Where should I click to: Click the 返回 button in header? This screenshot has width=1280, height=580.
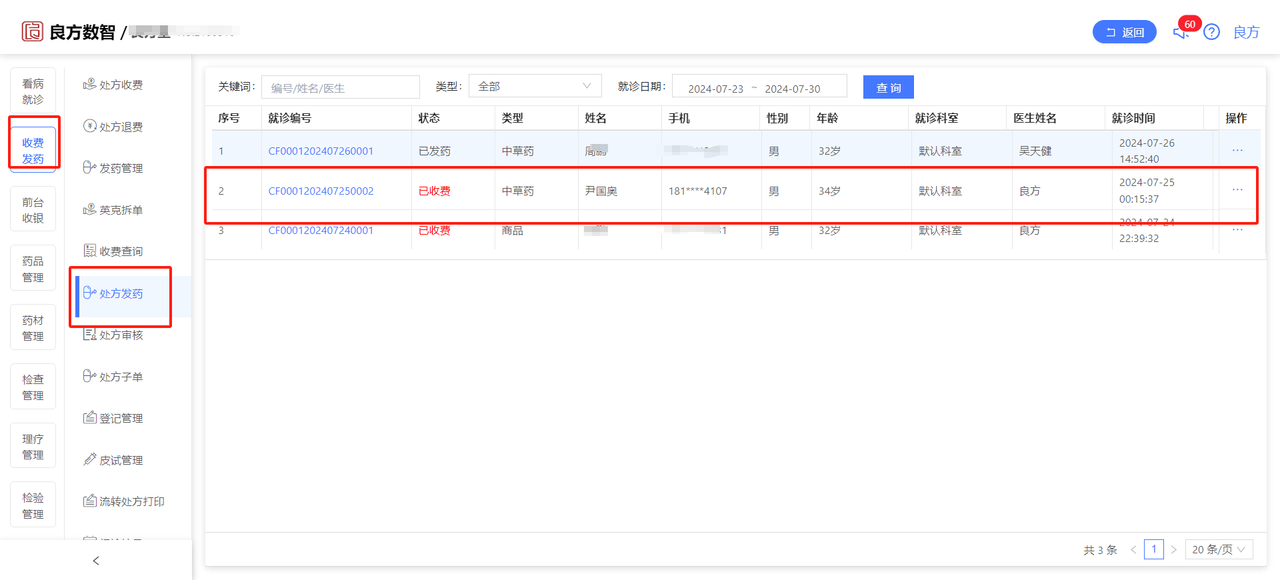(1124, 32)
